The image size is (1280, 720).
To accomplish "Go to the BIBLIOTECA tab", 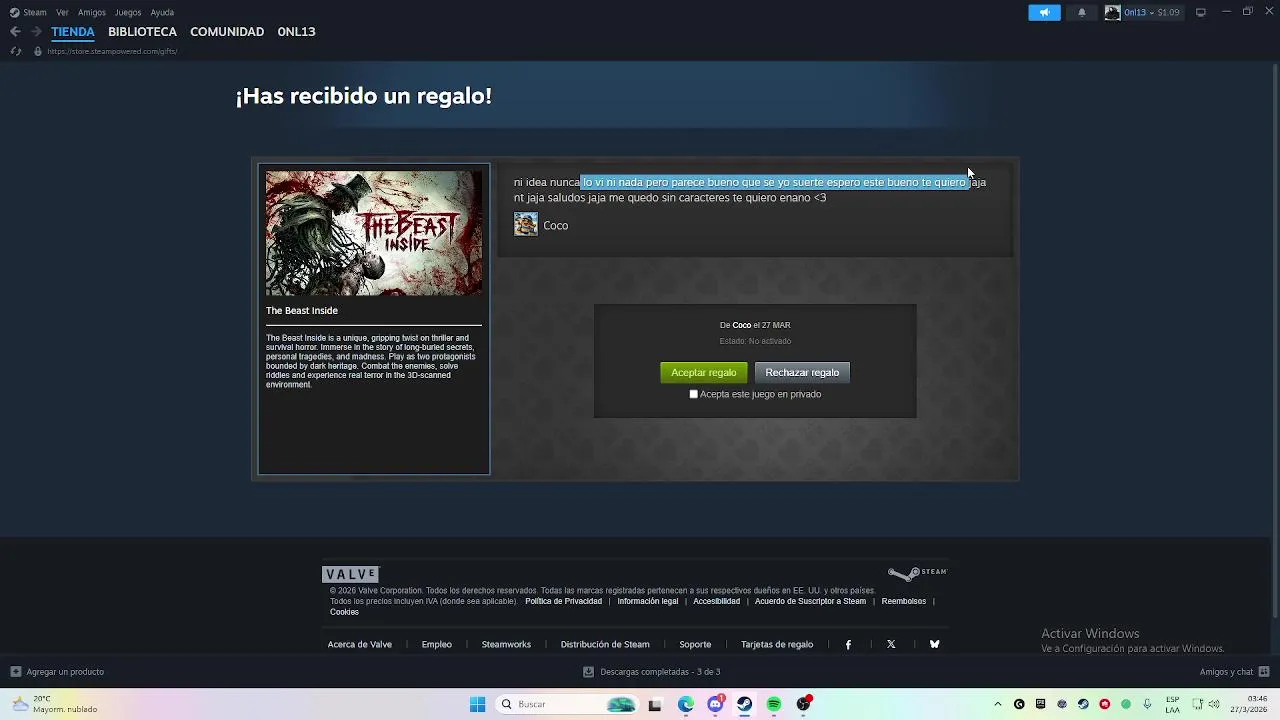I will coord(142,32).
